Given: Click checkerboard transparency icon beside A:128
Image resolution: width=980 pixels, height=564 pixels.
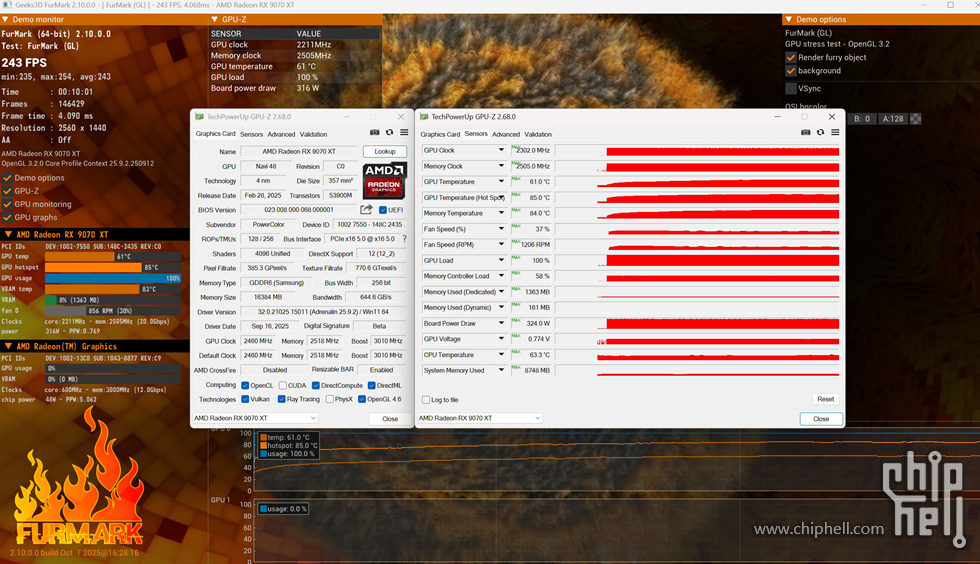Looking at the screenshot, I should pyautogui.click(x=916, y=118).
